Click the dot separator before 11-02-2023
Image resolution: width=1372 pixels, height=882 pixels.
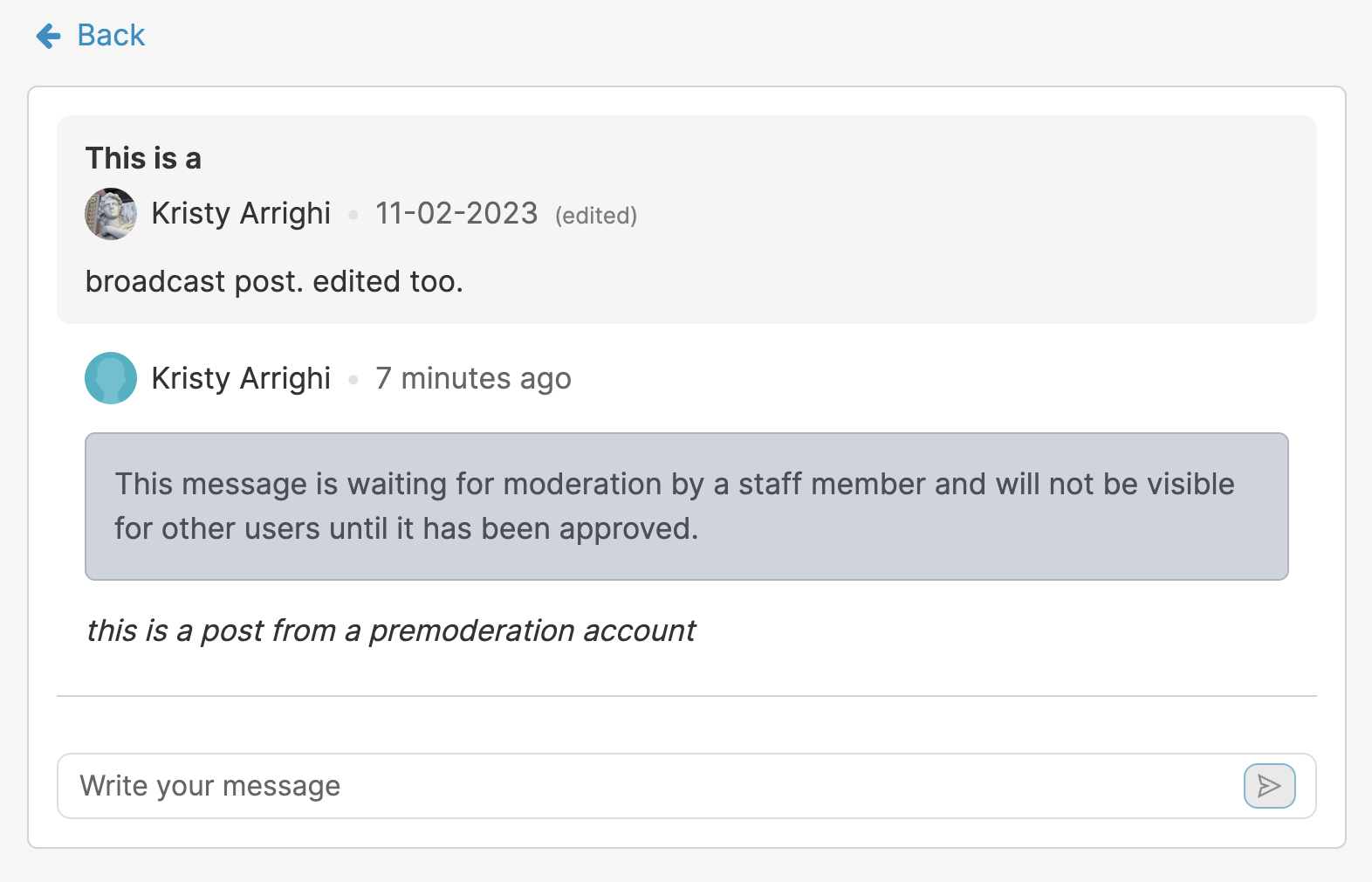pyautogui.click(x=353, y=215)
